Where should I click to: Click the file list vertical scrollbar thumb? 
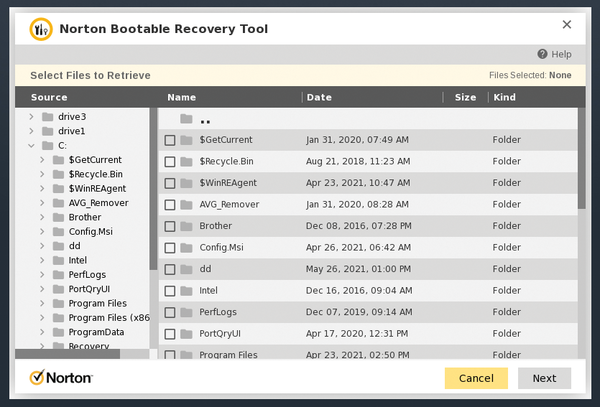(582, 158)
